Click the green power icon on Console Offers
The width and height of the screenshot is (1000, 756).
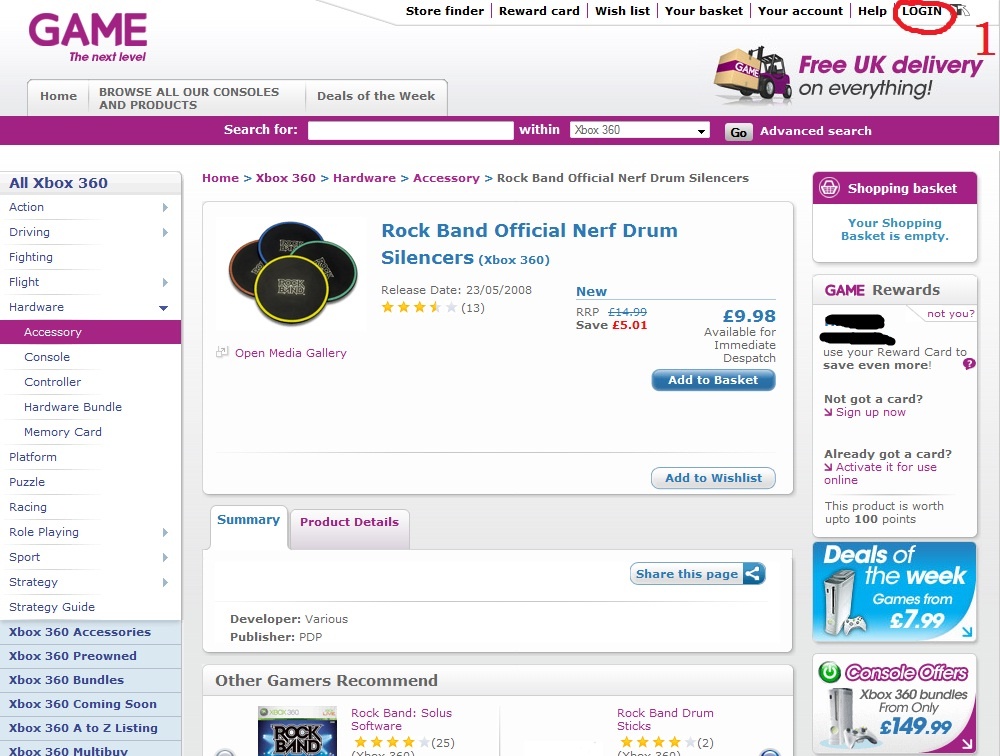(830, 672)
